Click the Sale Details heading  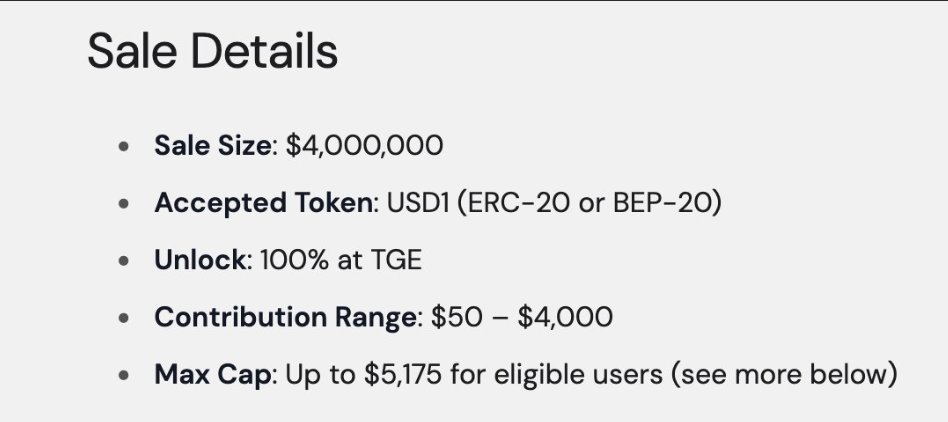212,51
